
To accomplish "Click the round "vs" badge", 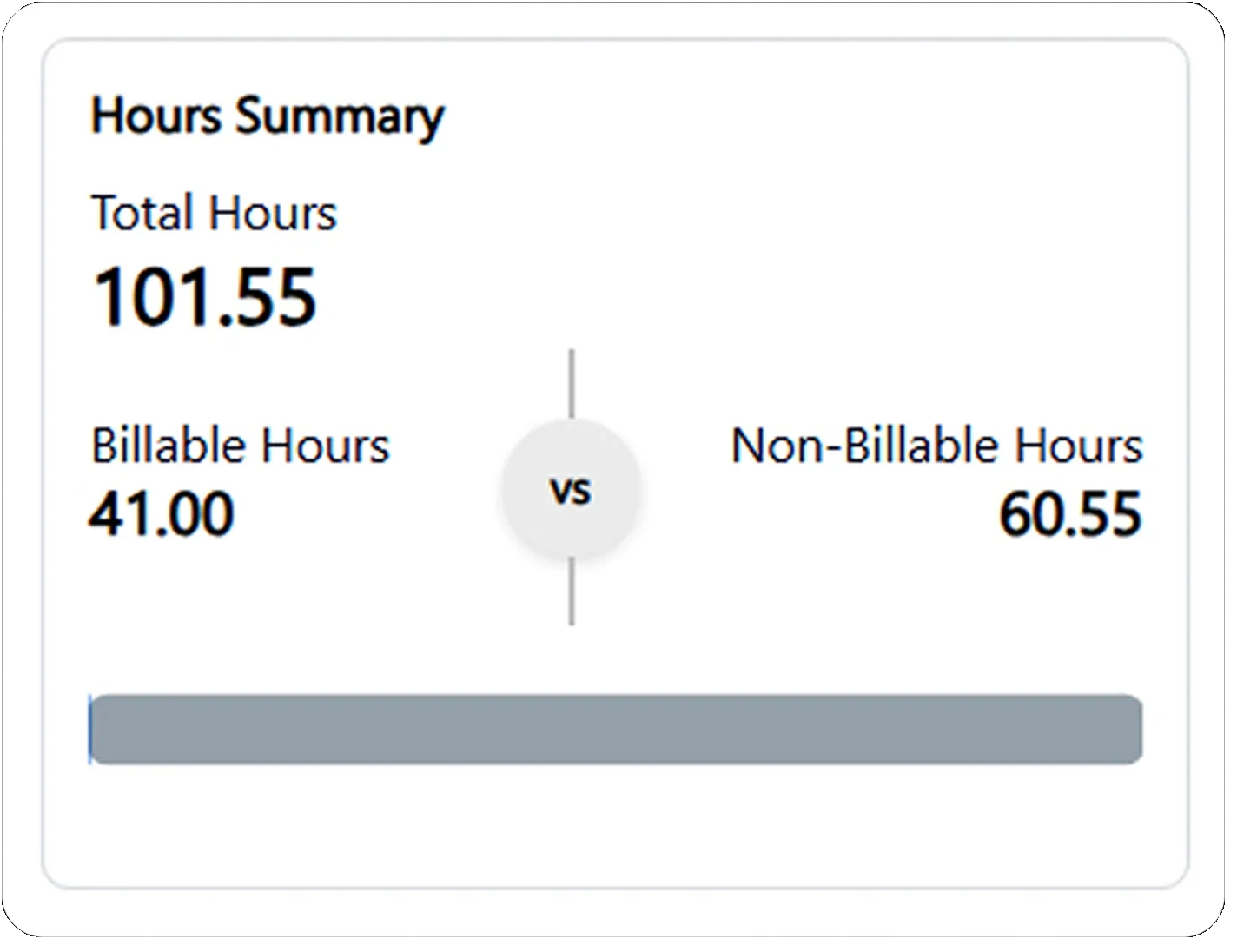I will click(572, 491).
